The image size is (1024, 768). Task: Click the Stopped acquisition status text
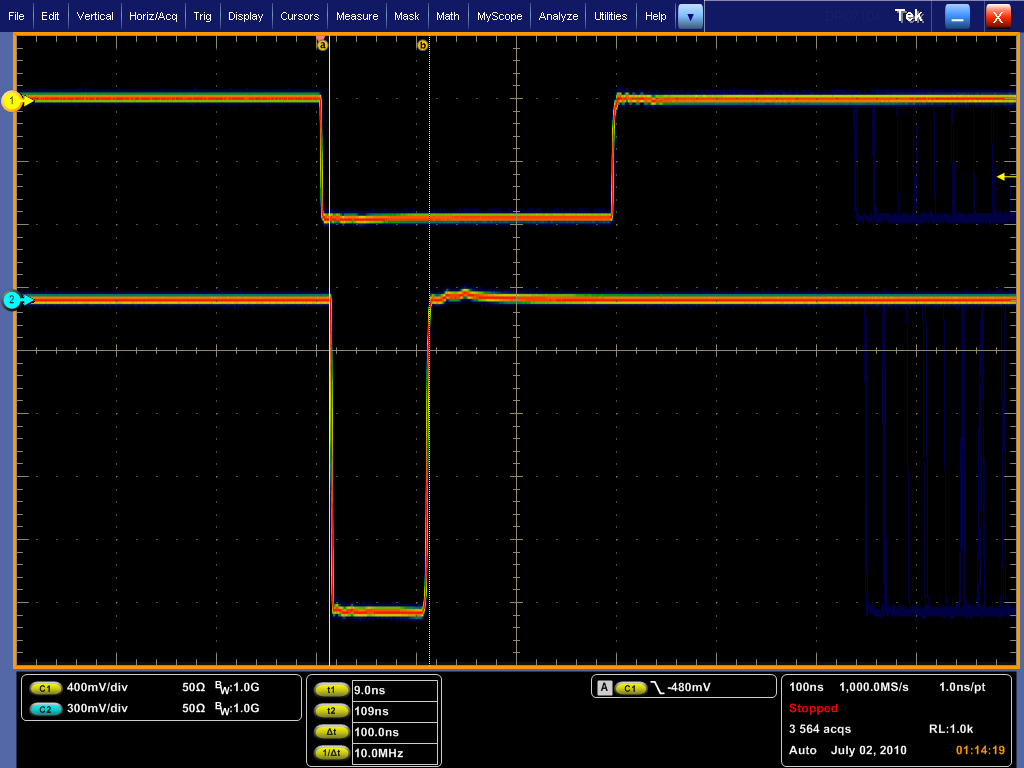(x=813, y=708)
